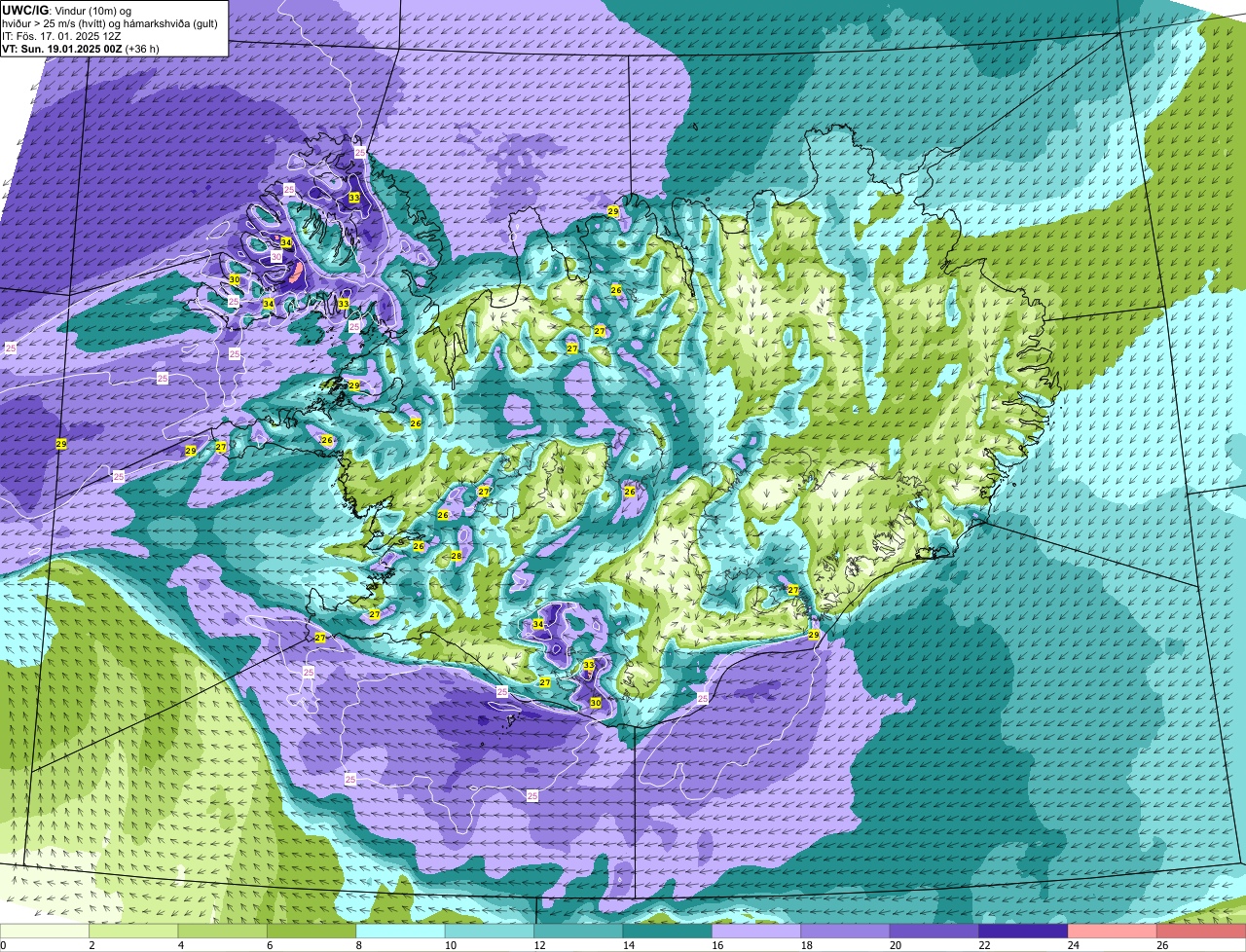
Task: Click the 6–8 m/s olive legend swatch
Action: click(x=311, y=931)
